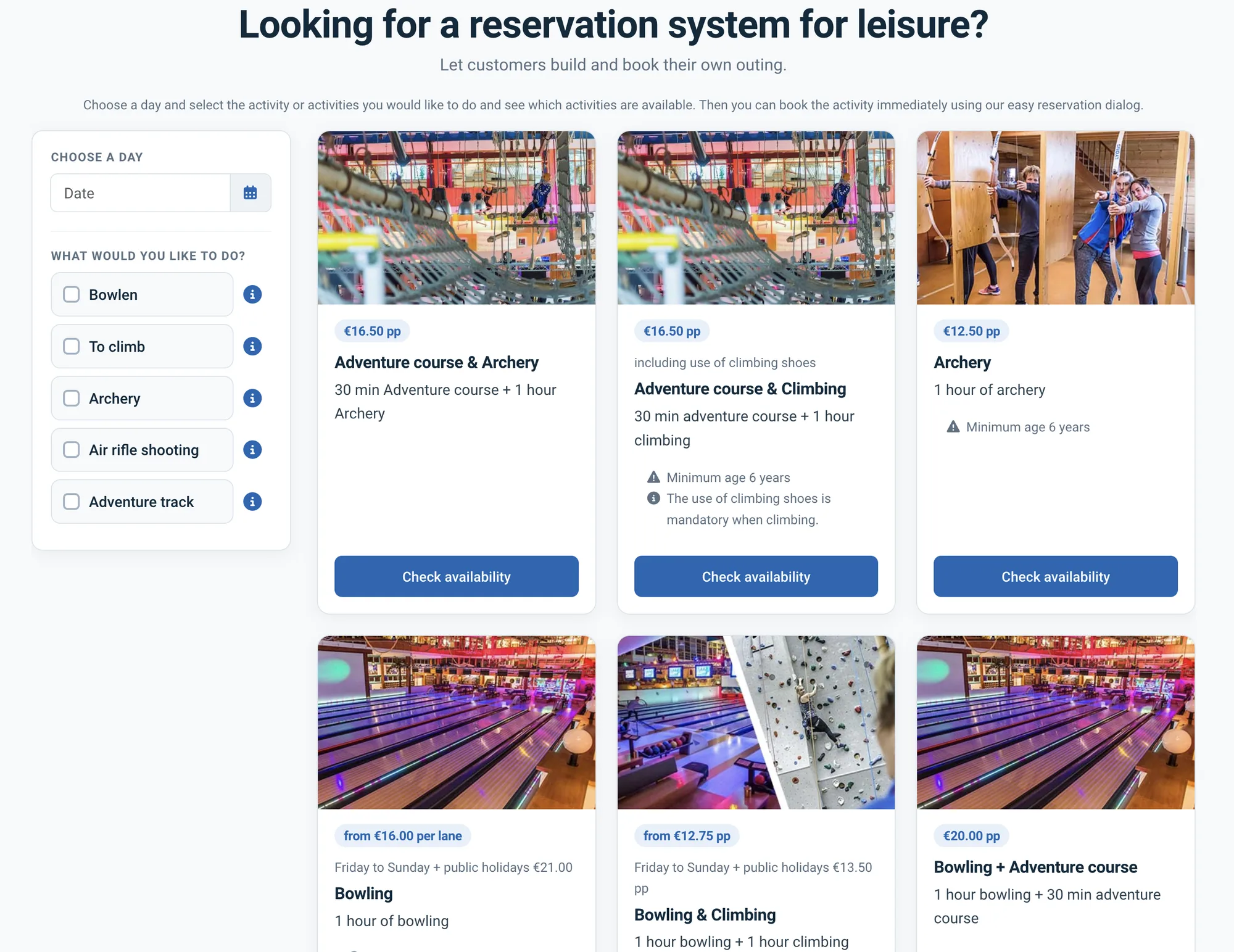Open Bowling & Climbing card image
The height and width of the screenshot is (952, 1234).
[x=756, y=722]
